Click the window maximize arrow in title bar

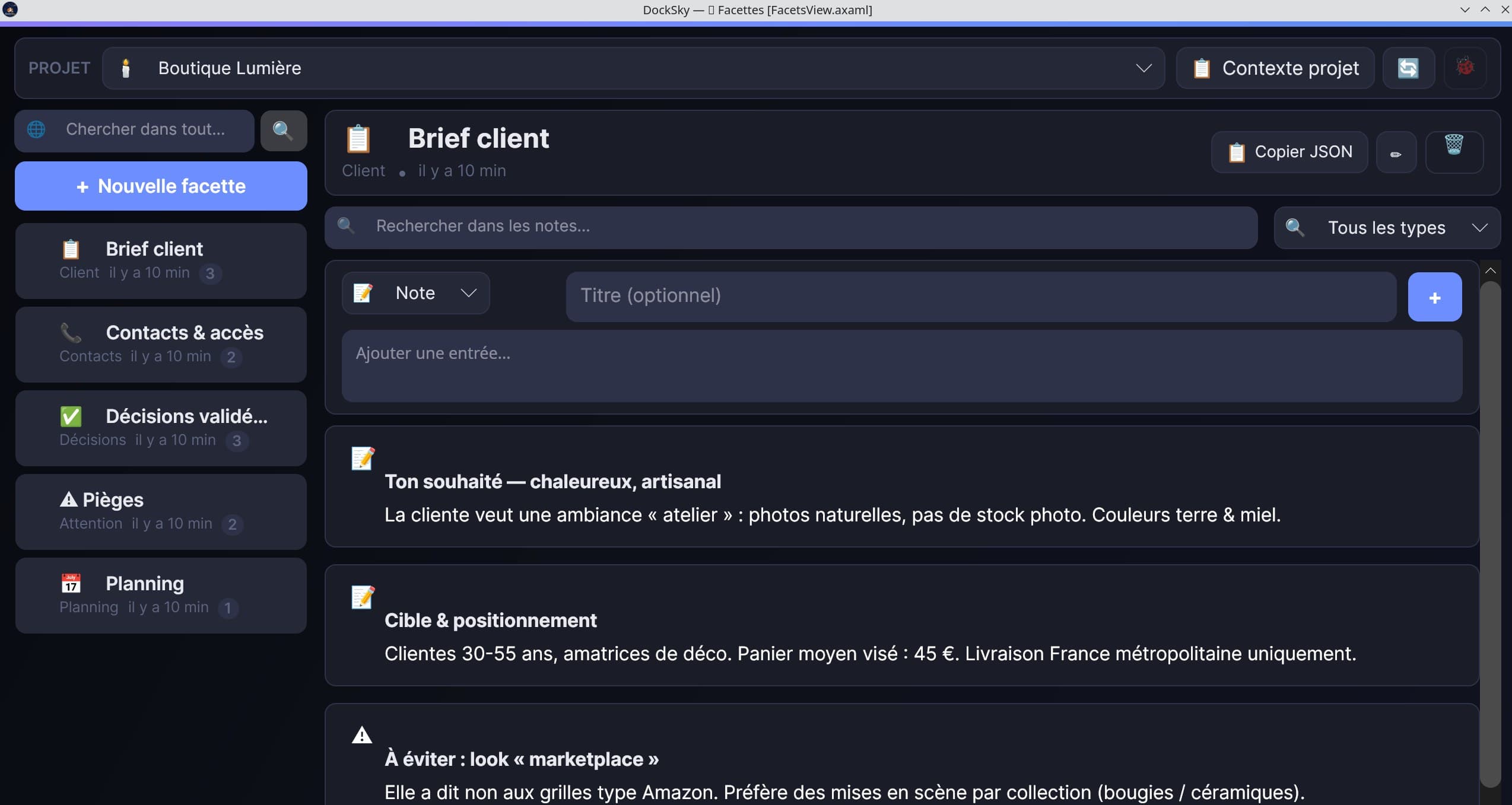click(1485, 9)
